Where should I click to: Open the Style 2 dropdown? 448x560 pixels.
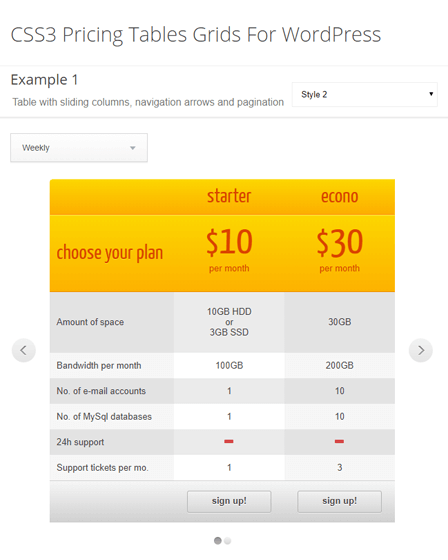pyautogui.click(x=365, y=94)
